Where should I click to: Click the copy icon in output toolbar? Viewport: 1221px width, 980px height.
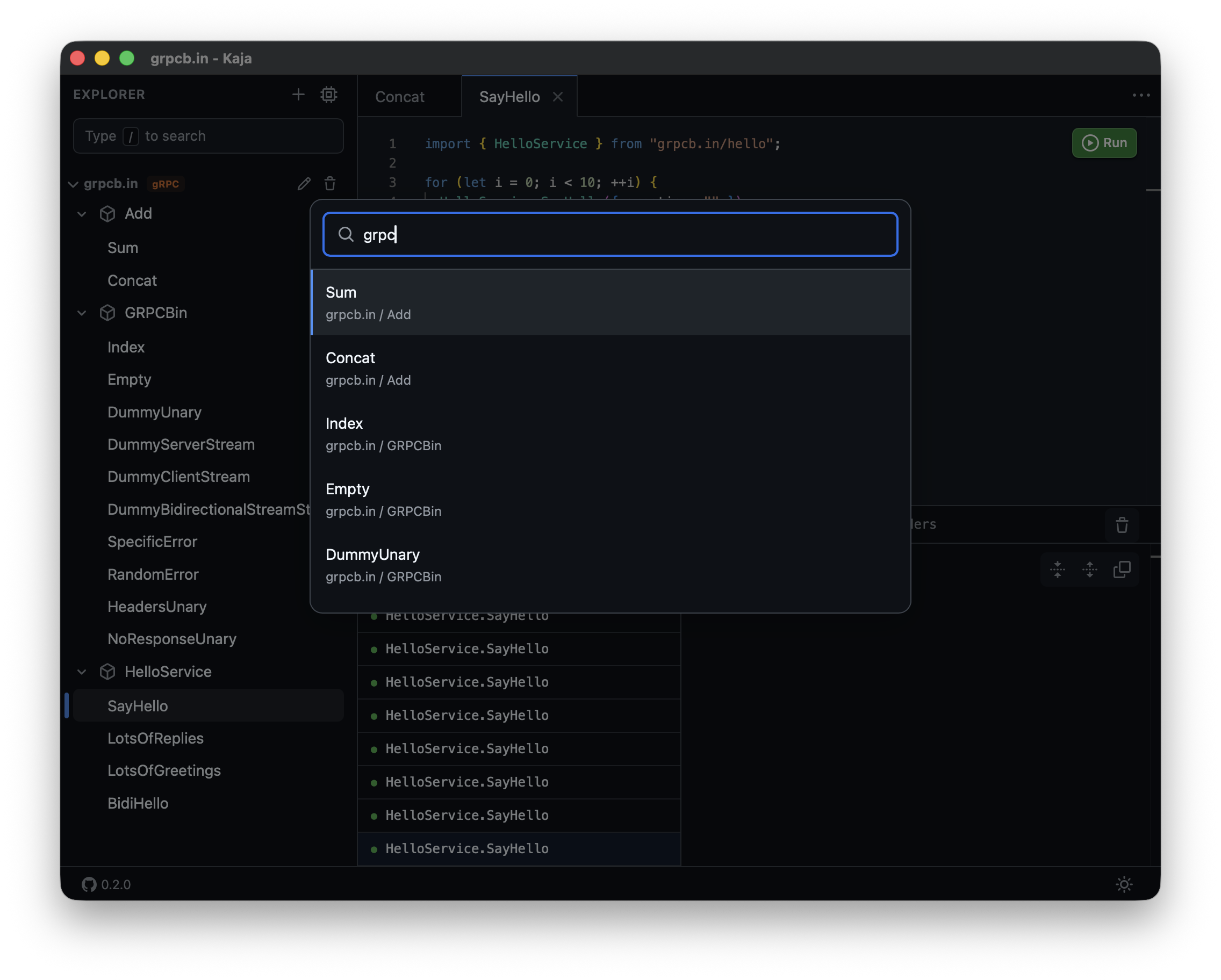click(1122, 570)
